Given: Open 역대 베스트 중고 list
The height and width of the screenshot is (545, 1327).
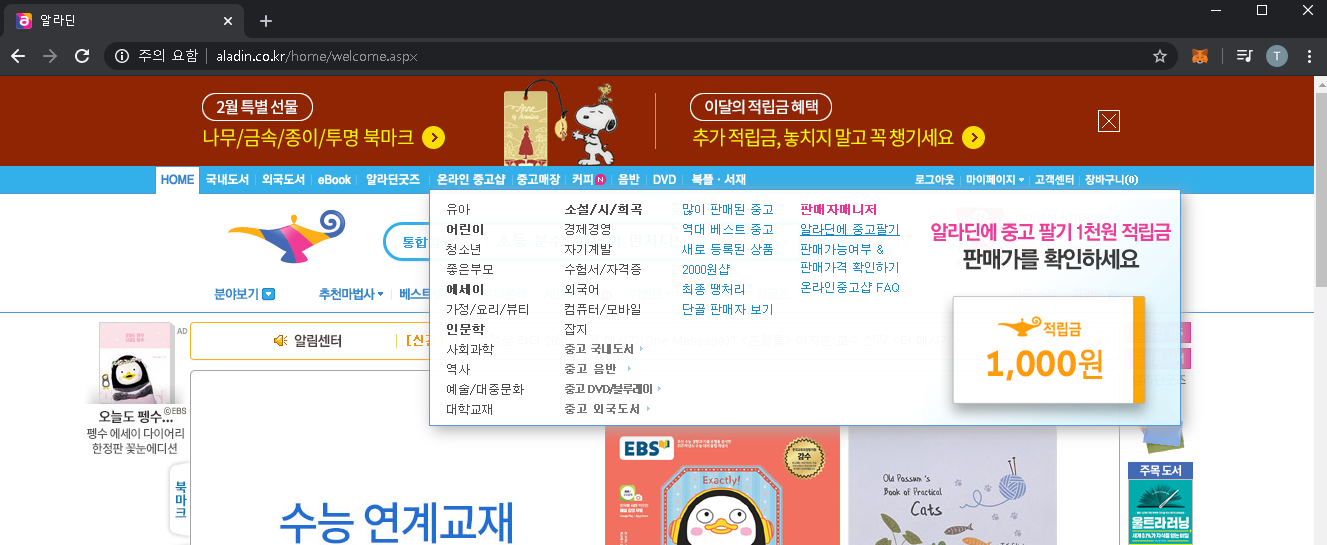Looking at the screenshot, I should click(x=727, y=229).
